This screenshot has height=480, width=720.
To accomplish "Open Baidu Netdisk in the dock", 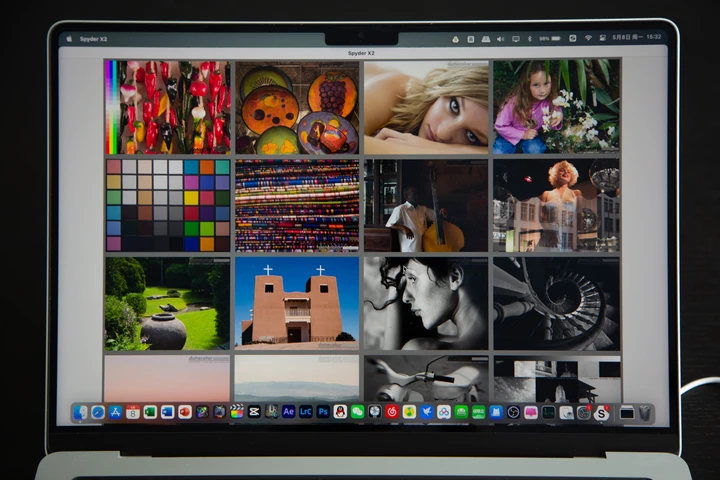I will (x=444, y=412).
